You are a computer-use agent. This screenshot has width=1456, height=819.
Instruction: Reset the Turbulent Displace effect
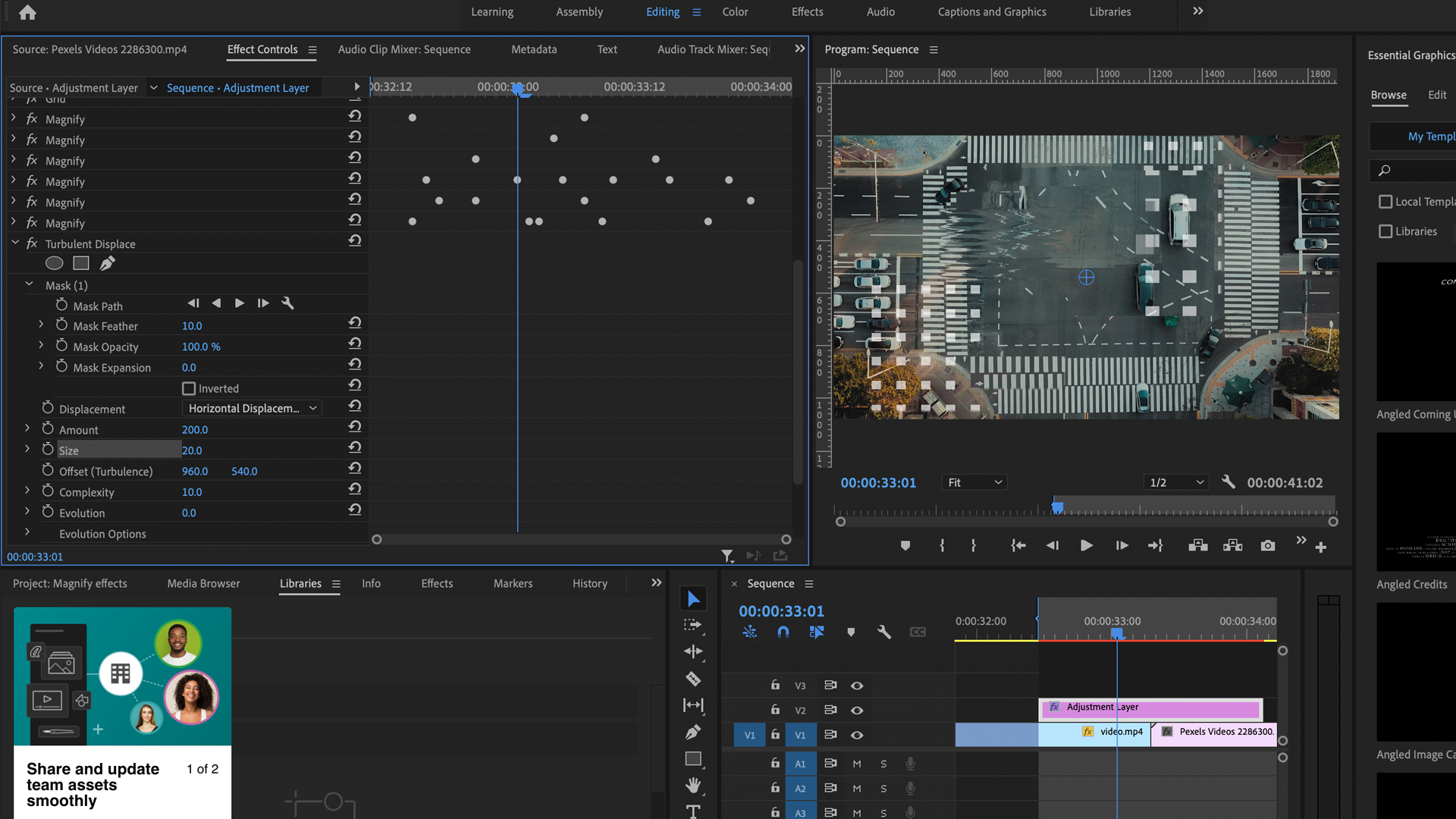(354, 240)
